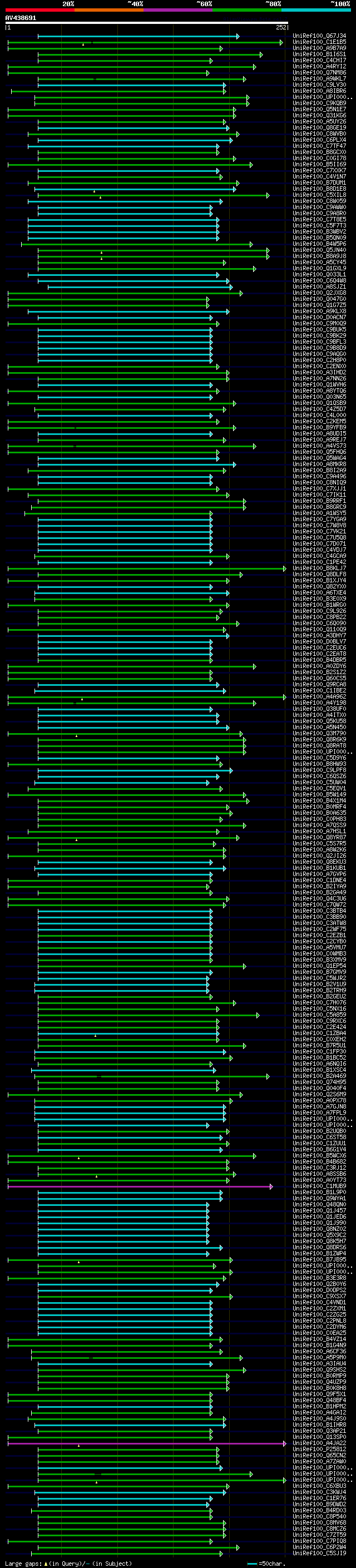Select hit label UniRef100_A8SSB6

coord(319,1174)
